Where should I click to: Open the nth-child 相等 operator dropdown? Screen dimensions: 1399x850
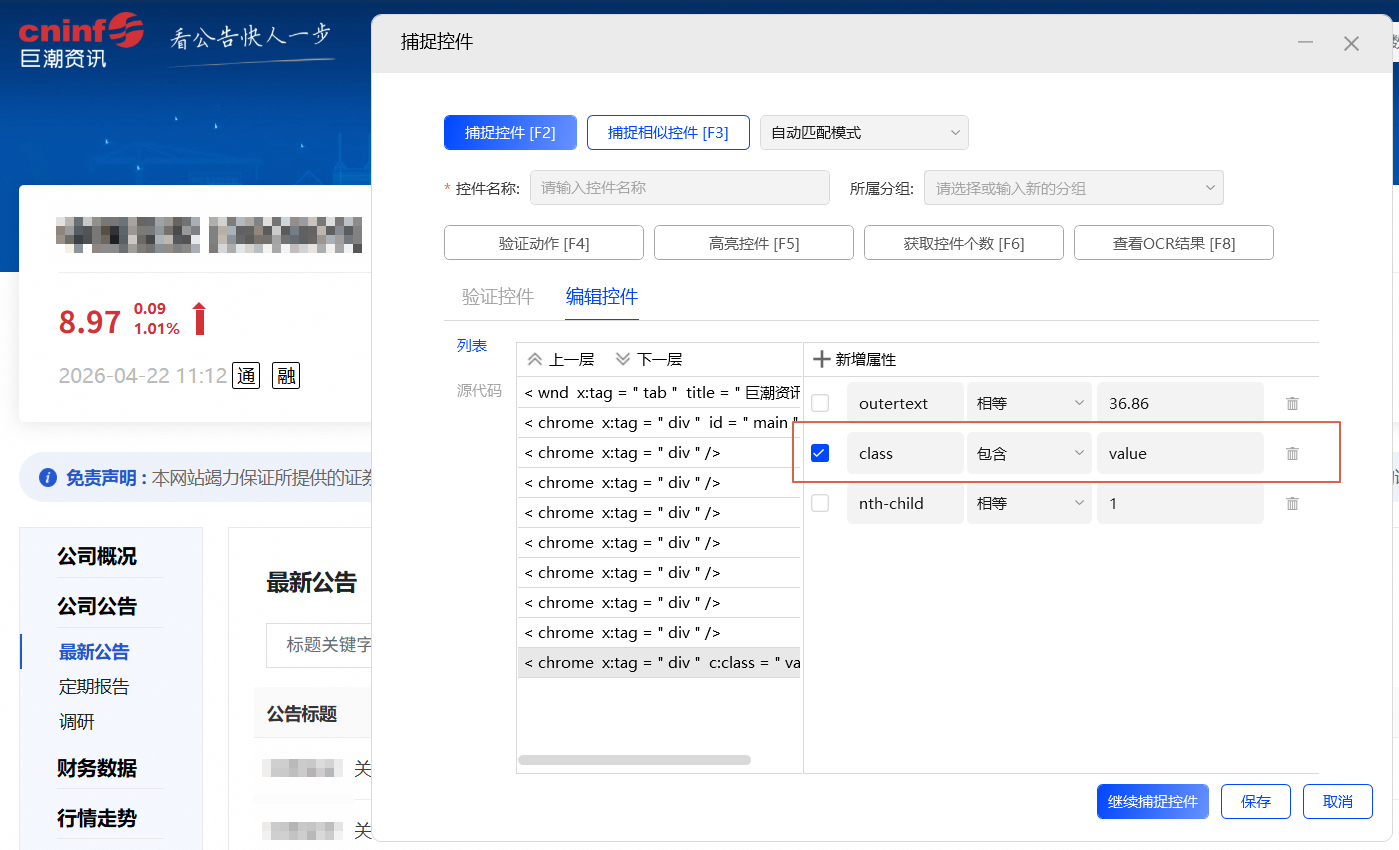click(1030, 504)
